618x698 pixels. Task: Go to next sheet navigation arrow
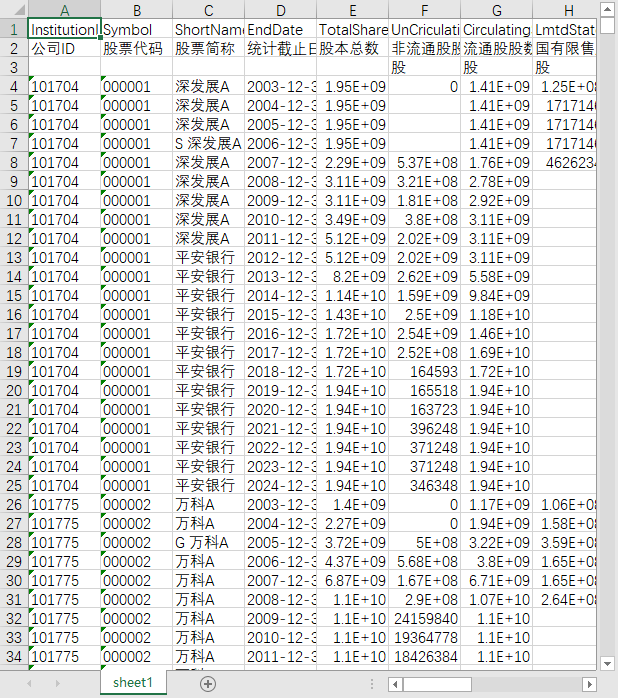(57, 683)
